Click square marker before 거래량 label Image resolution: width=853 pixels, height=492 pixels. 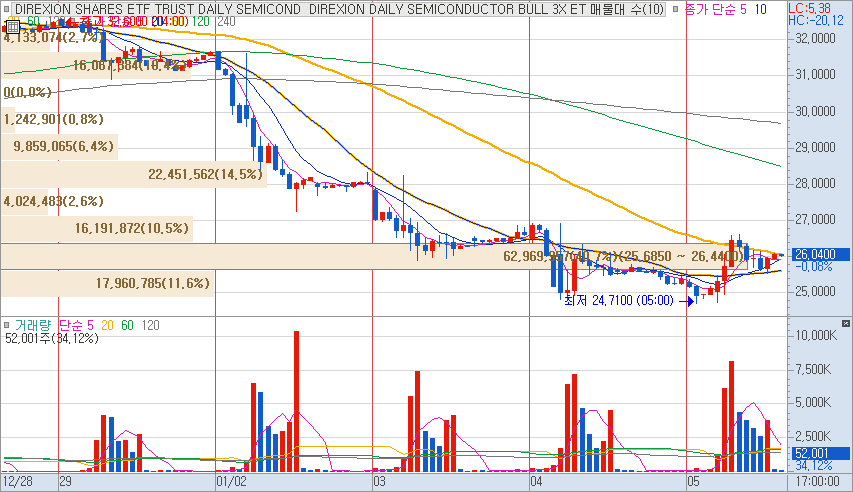(6, 325)
